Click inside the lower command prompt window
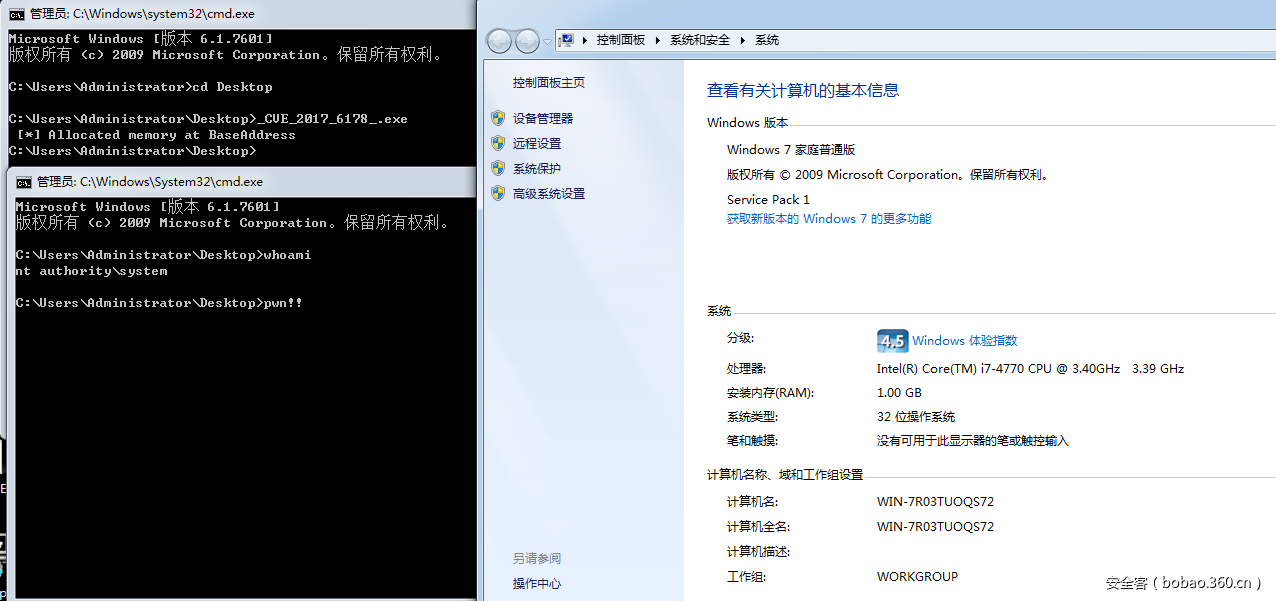 coord(240,400)
